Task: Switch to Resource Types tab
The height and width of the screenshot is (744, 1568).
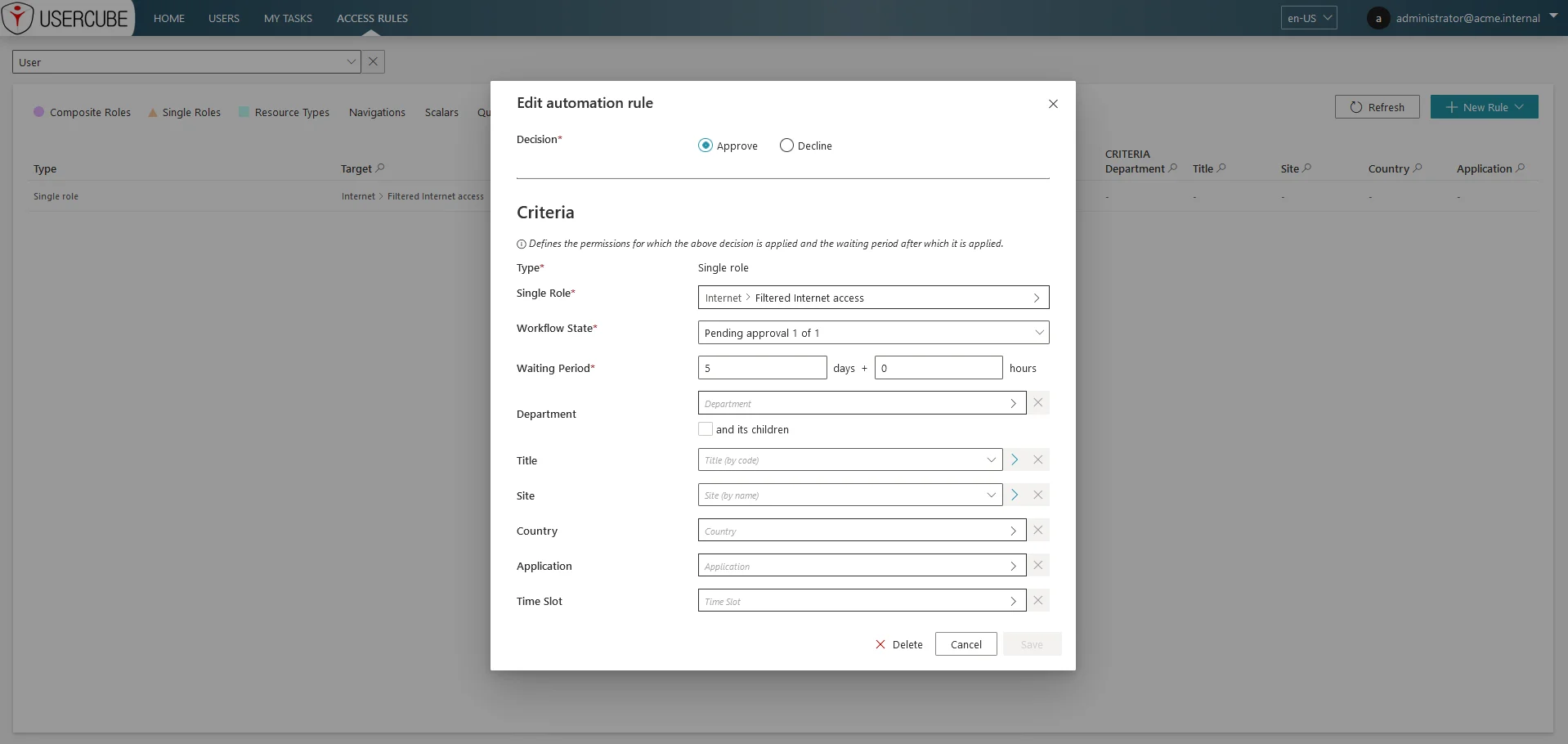Action: pyautogui.click(x=284, y=113)
